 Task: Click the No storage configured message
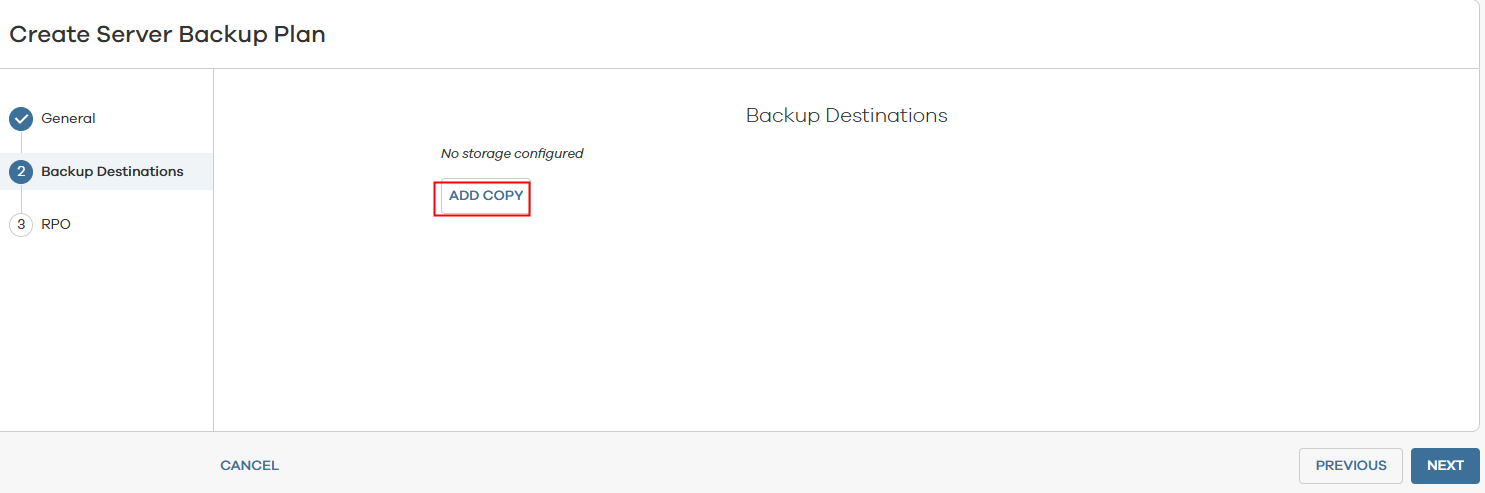511,154
